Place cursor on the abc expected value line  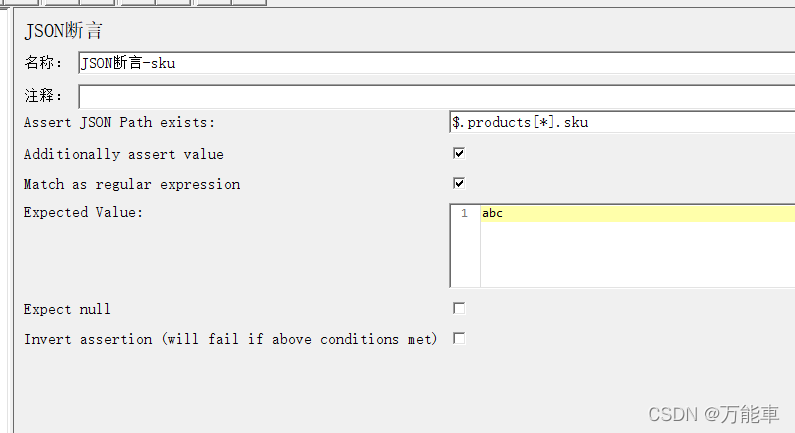(638, 213)
